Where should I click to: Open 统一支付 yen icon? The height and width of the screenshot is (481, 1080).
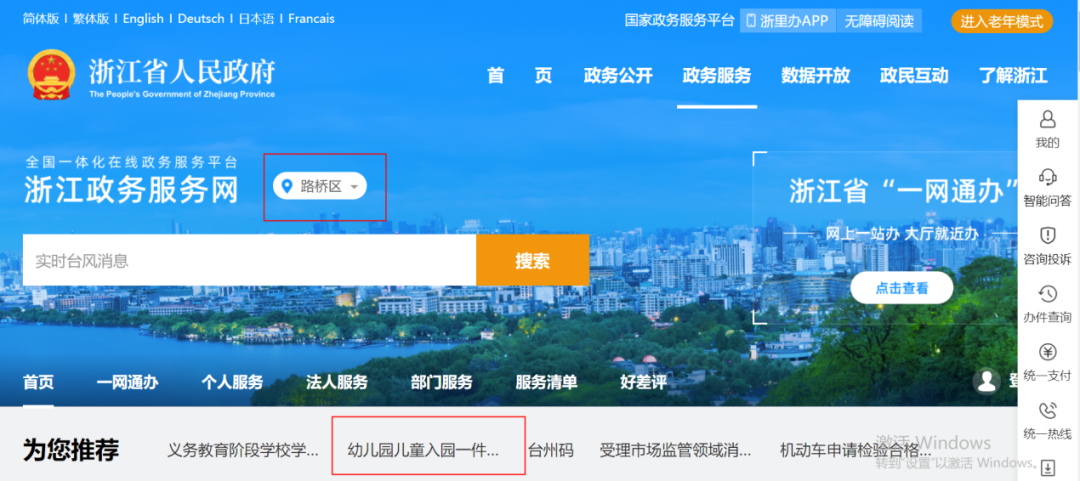coord(1047,352)
